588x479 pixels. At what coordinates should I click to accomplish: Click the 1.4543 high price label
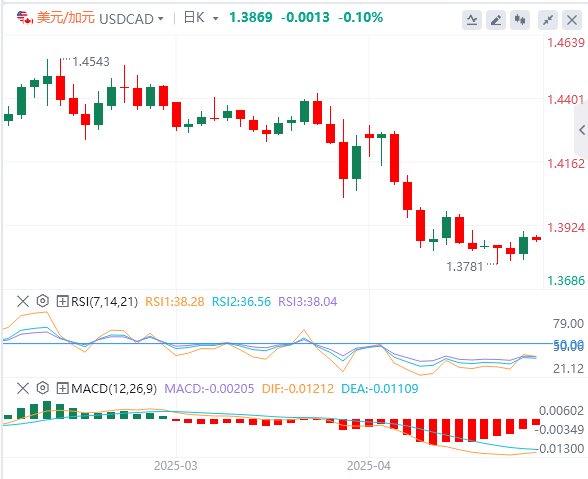coord(91,62)
